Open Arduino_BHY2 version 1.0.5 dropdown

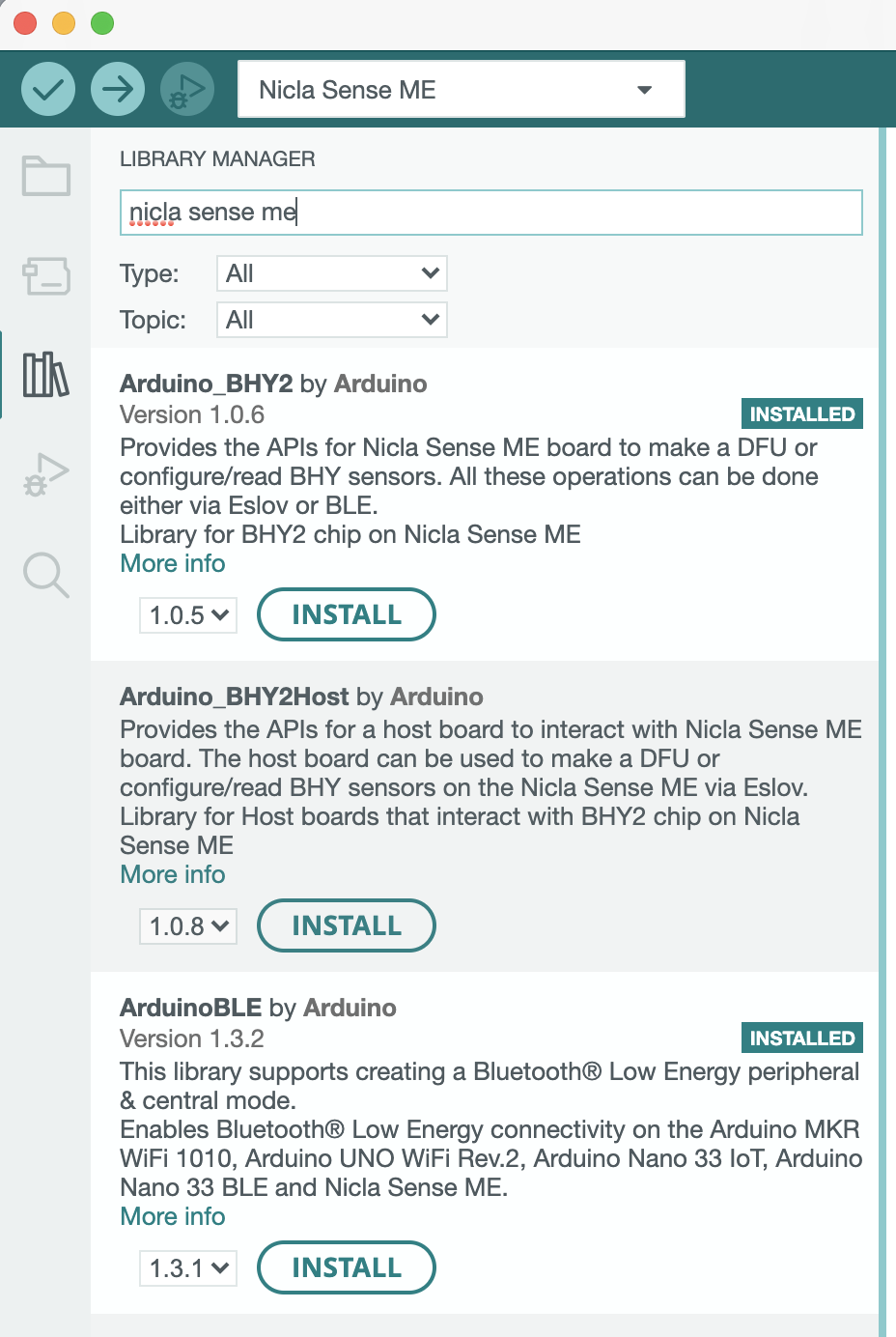click(x=188, y=615)
